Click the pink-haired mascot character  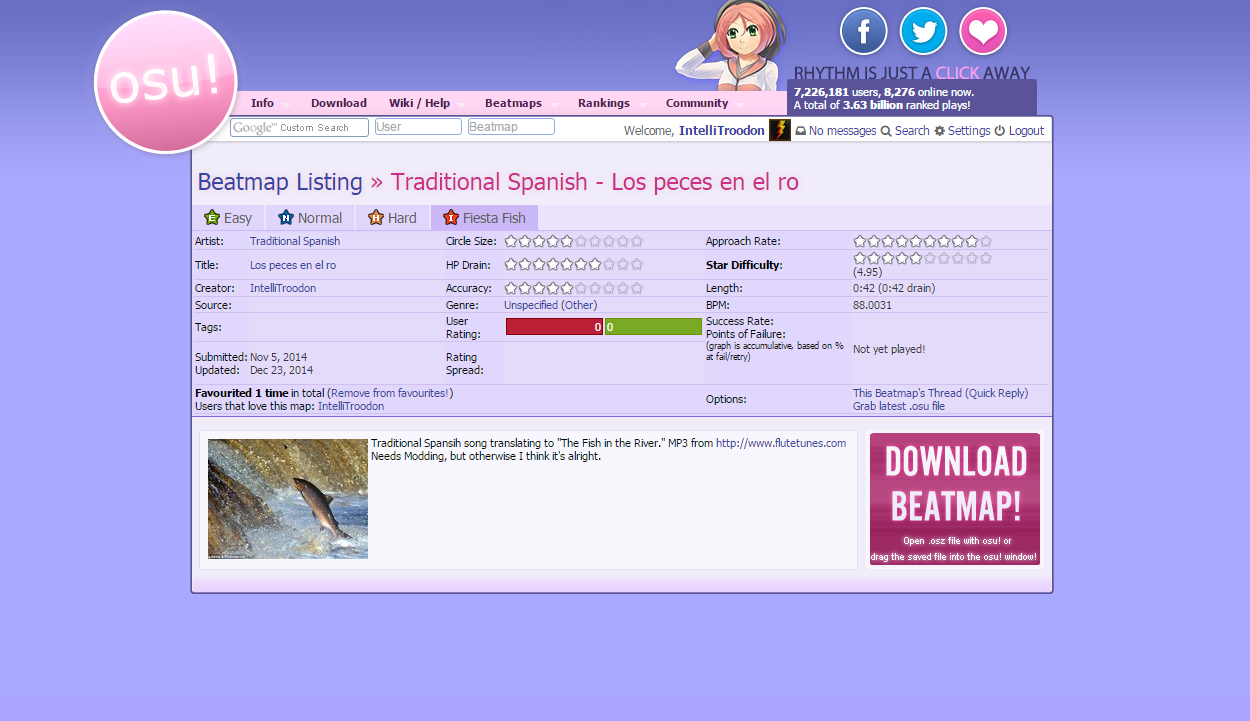coord(730,45)
